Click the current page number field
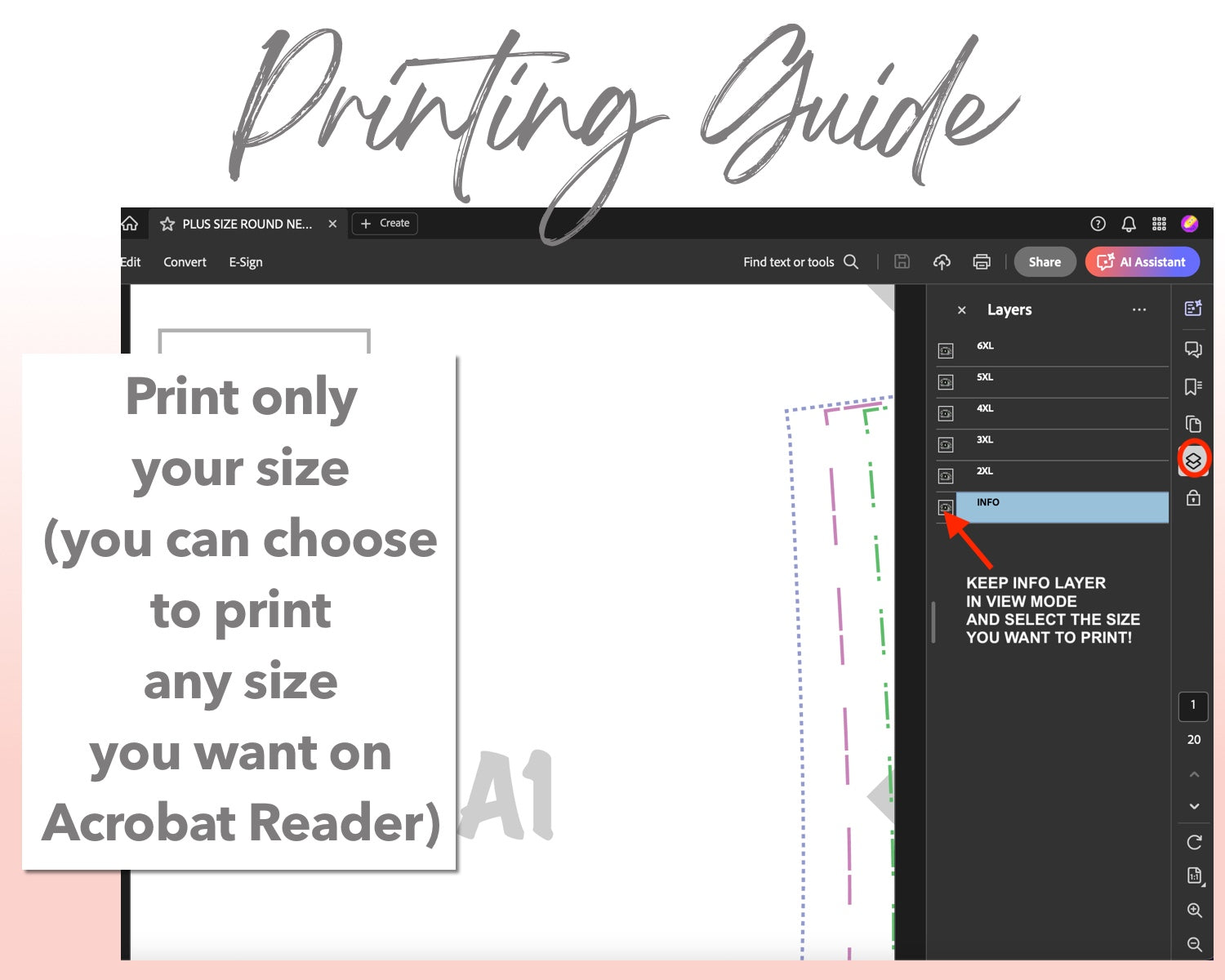Image resolution: width=1225 pixels, height=980 pixels. [1193, 706]
